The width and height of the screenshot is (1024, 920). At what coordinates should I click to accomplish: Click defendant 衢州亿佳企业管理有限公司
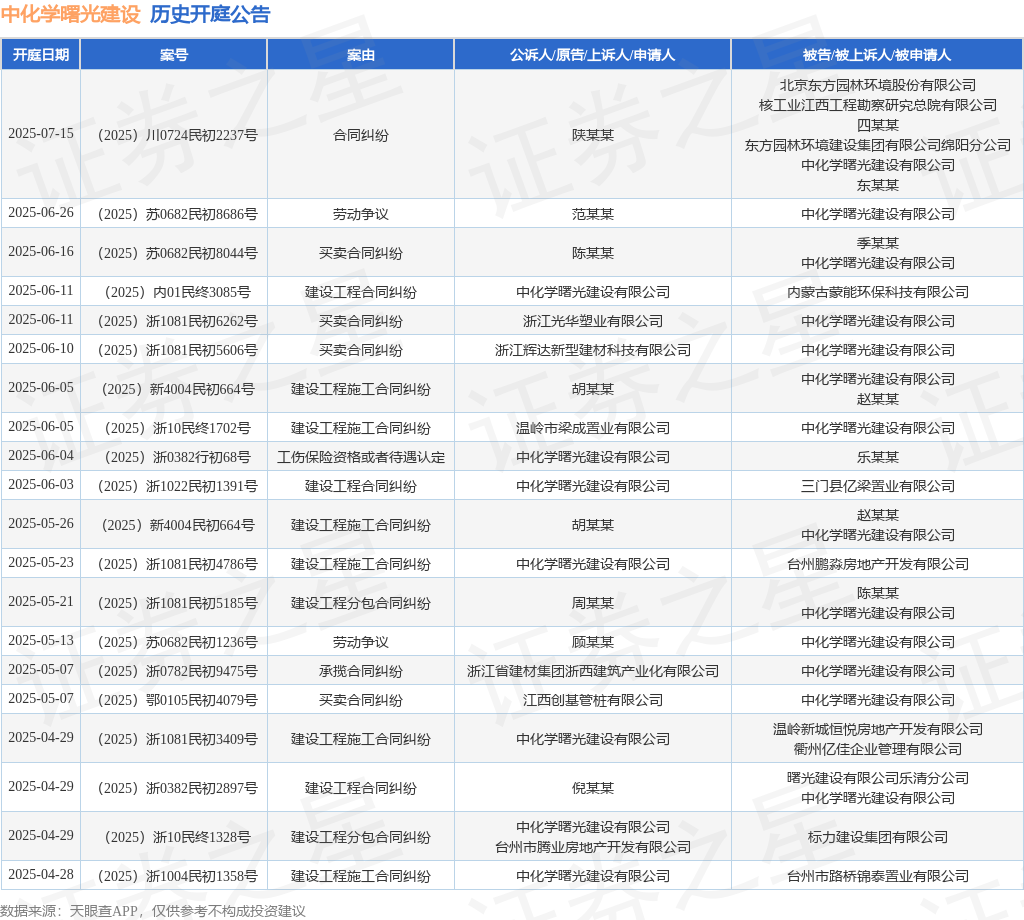pyautogui.click(x=878, y=749)
